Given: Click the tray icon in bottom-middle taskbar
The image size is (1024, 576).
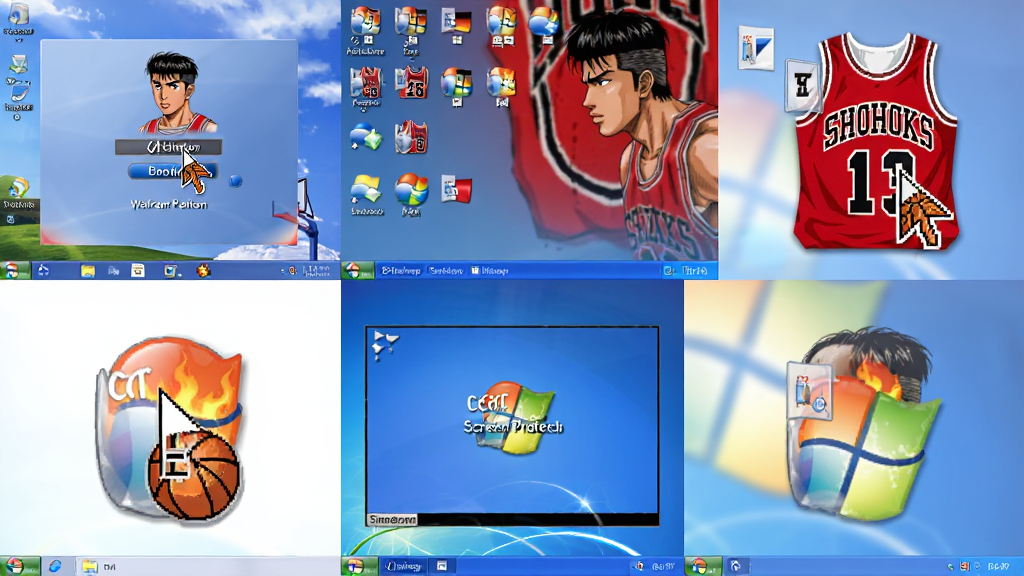Looking at the screenshot, I should click(639, 566).
